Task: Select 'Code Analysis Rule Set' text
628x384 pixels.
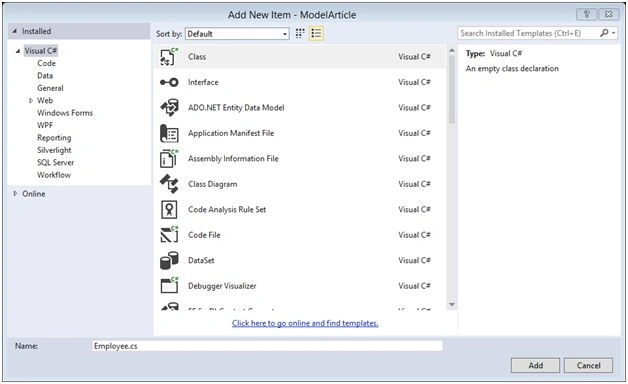Action: (x=227, y=209)
